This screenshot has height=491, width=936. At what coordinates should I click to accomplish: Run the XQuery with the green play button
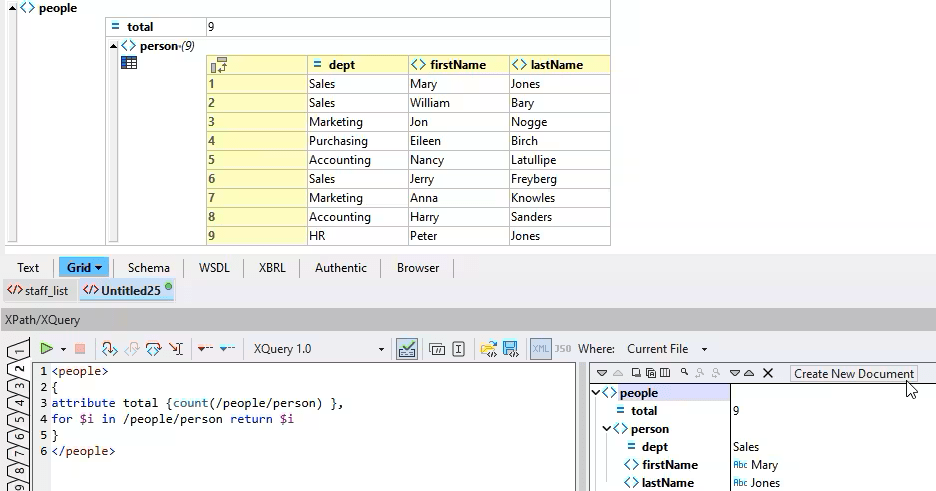[x=46, y=349]
